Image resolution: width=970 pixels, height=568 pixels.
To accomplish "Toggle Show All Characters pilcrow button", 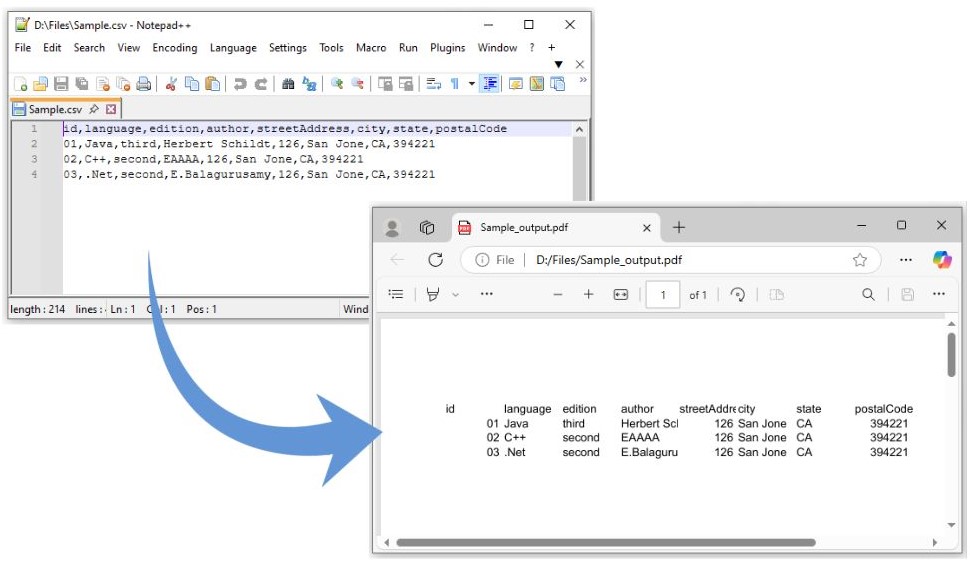I will pyautogui.click(x=455, y=84).
